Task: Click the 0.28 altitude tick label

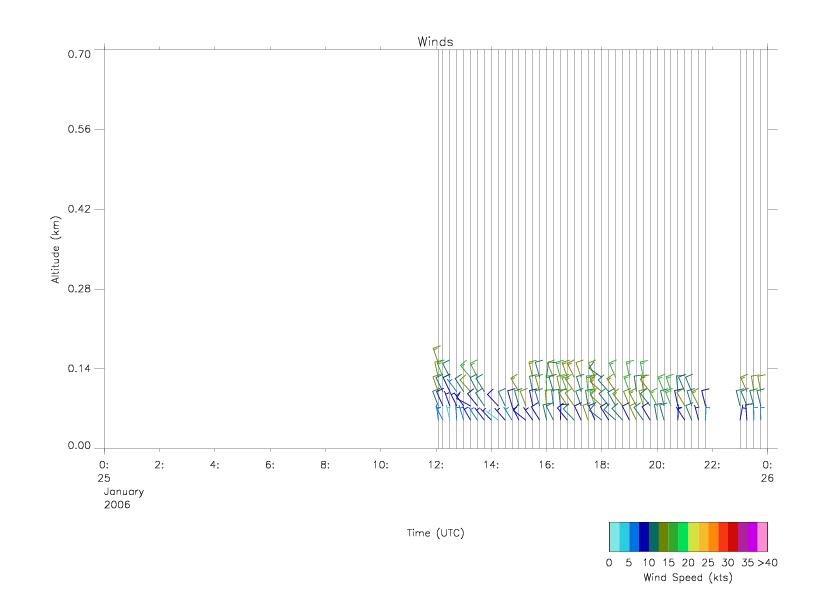Action: pyautogui.click(x=79, y=289)
